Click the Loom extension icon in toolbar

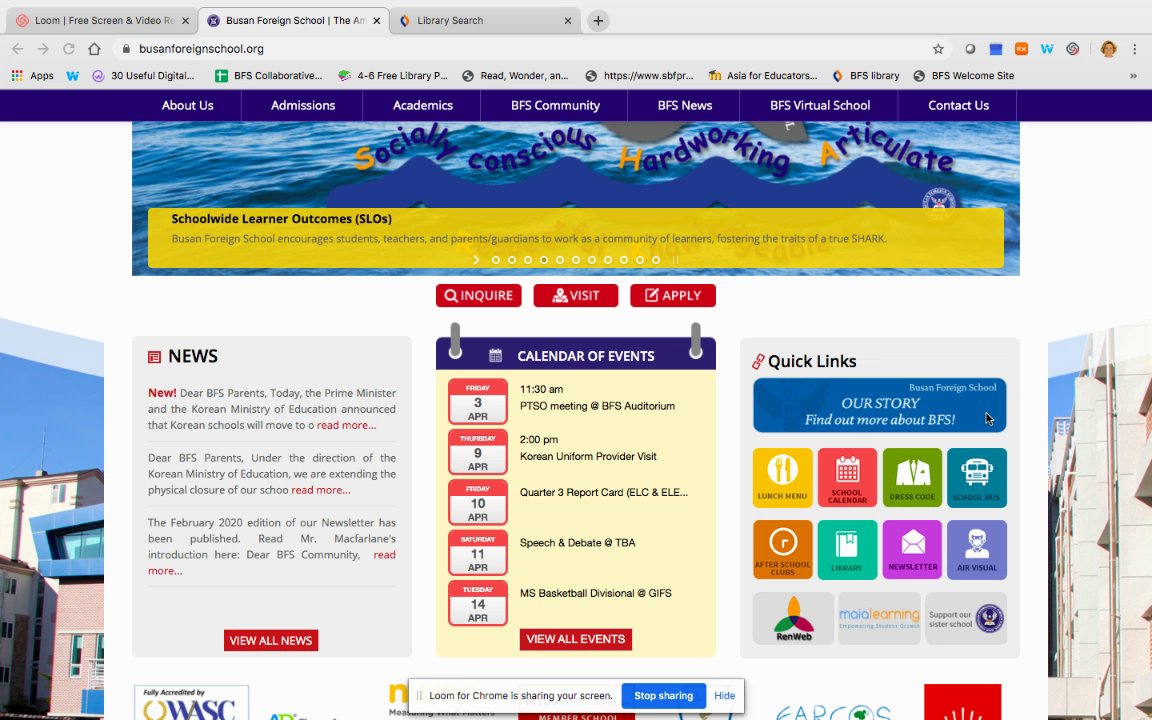[x=1073, y=48]
